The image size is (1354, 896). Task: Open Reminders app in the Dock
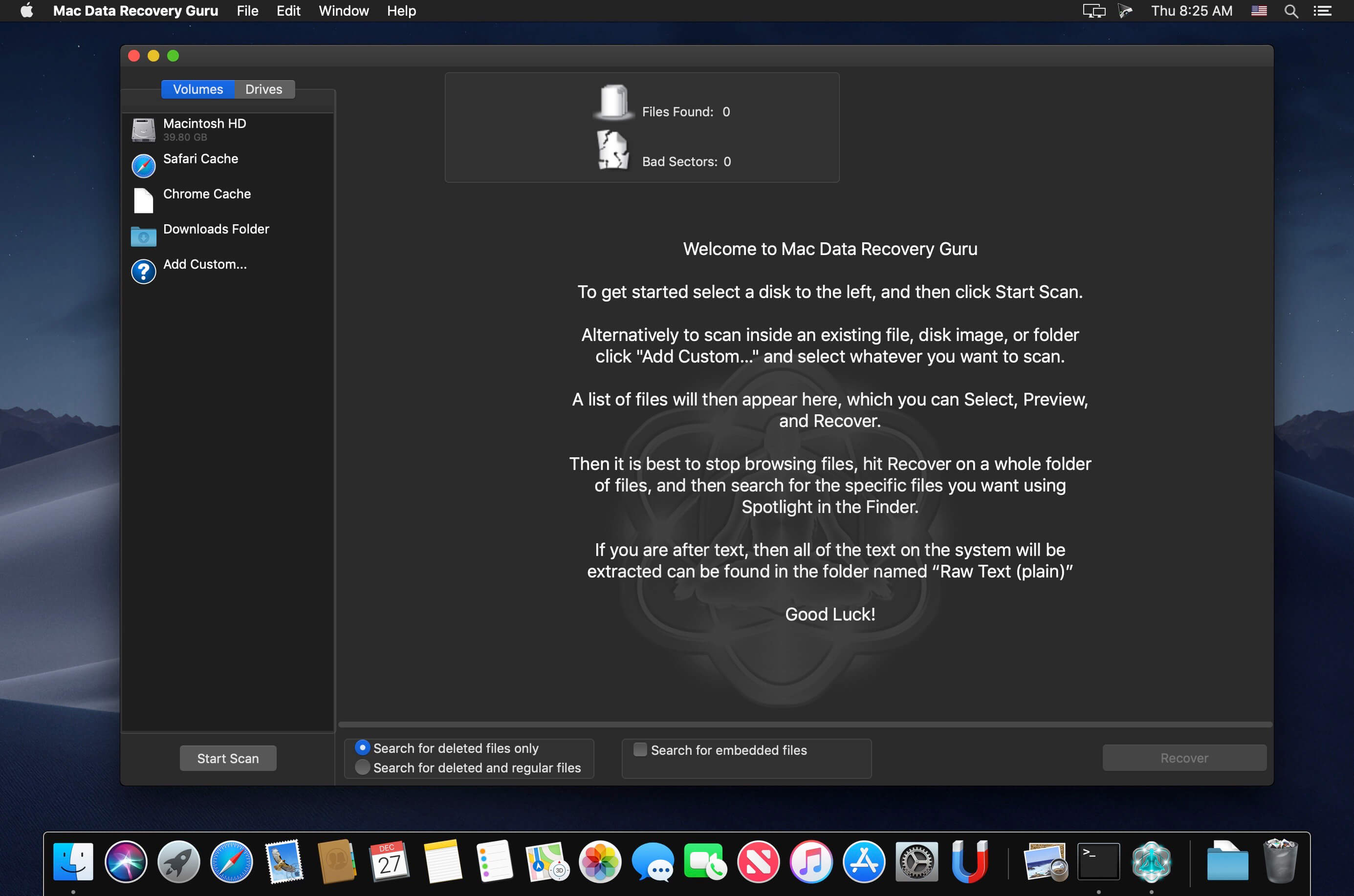[x=495, y=862]
